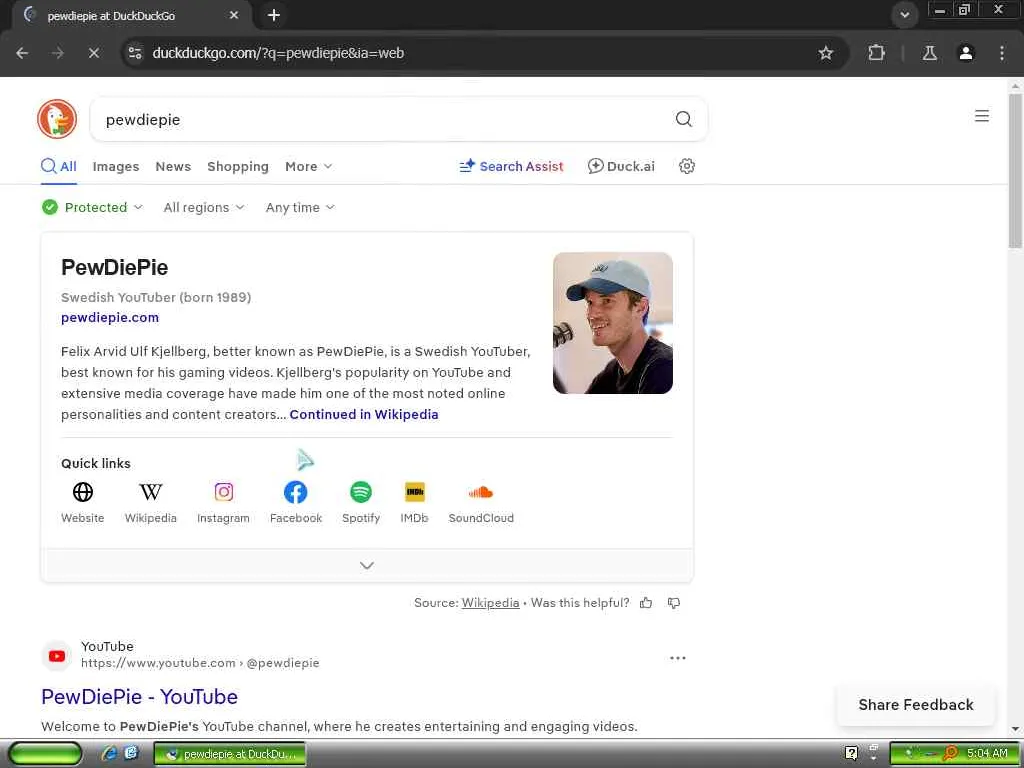Open search settings gear icon
1024x768 pixels.
point(686,166)
